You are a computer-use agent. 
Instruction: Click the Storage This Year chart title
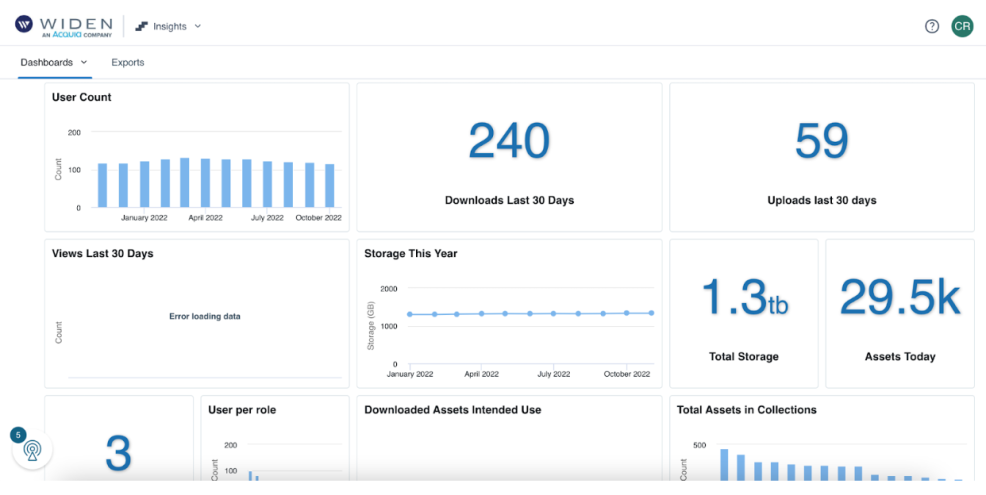[410, 253]
